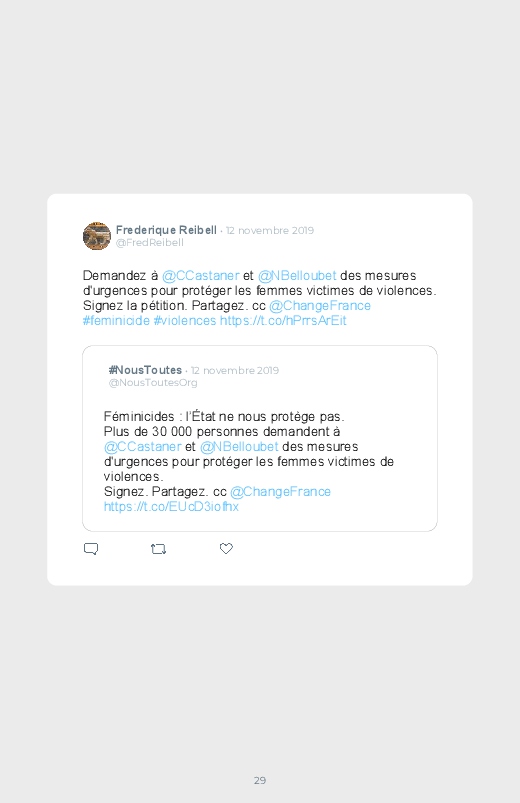Click the @NousToutesOrg handle

(x=153, y=383)
